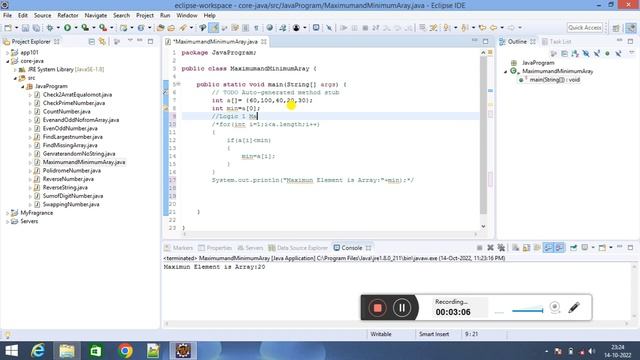The width and height of the screenshot is (640, 360).
Task: Click the pencil annotate icon on recorder
Action: click(x=573, y=307)
